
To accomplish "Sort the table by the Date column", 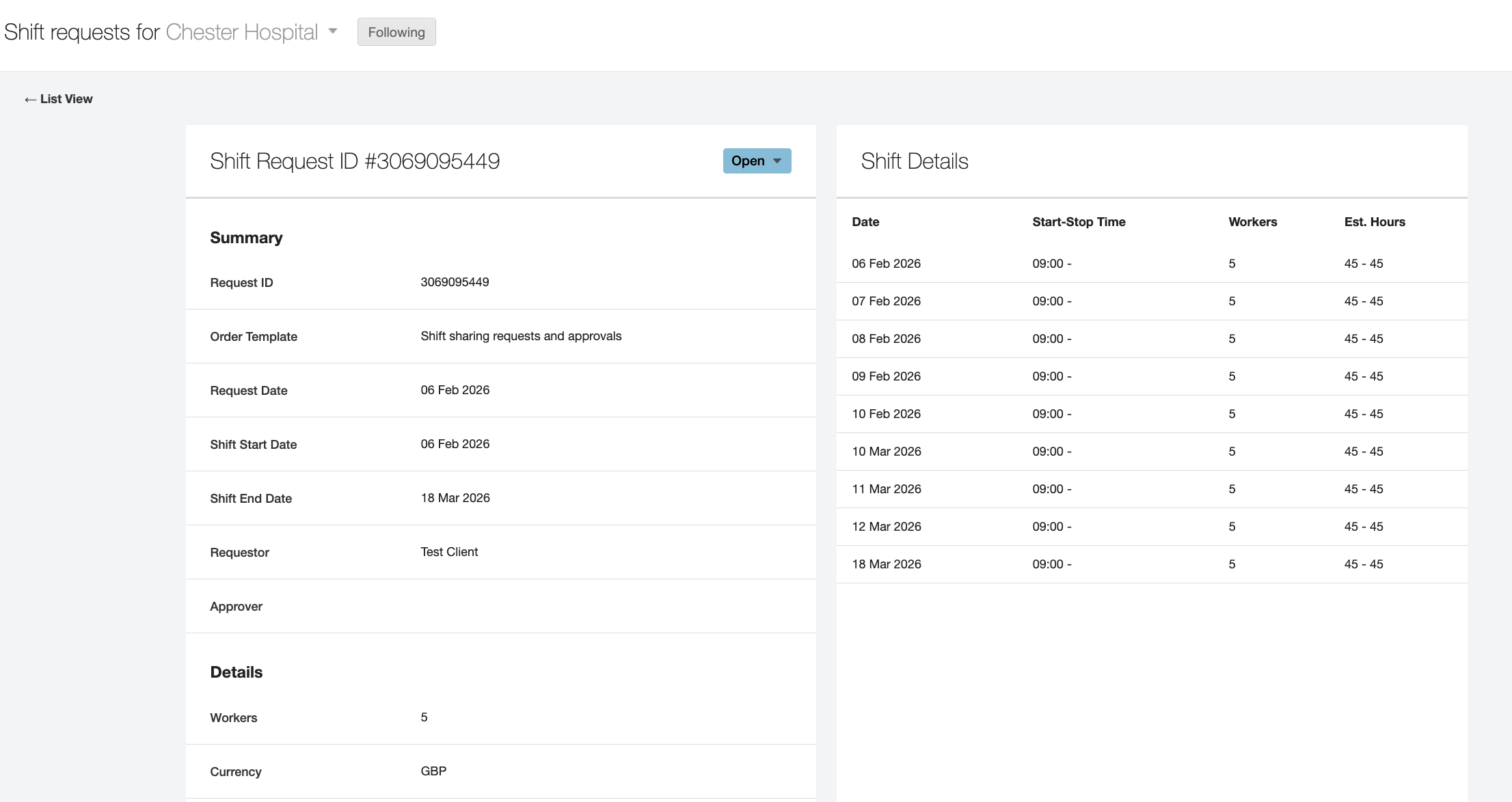I will (x=865, y=221).
